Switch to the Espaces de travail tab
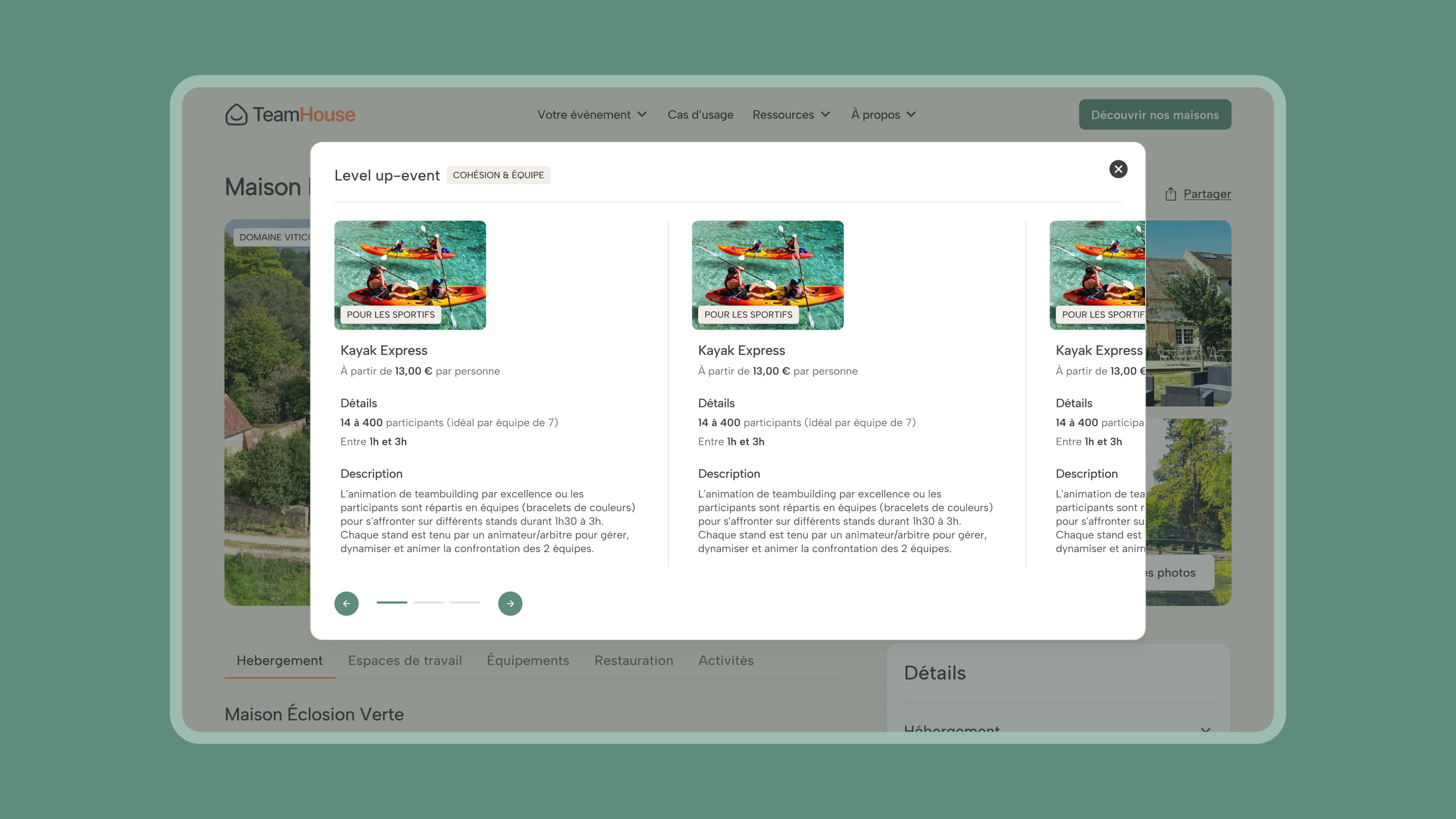Image resolution: width=1456 pixels, height=819 pixels. point(404,660)
